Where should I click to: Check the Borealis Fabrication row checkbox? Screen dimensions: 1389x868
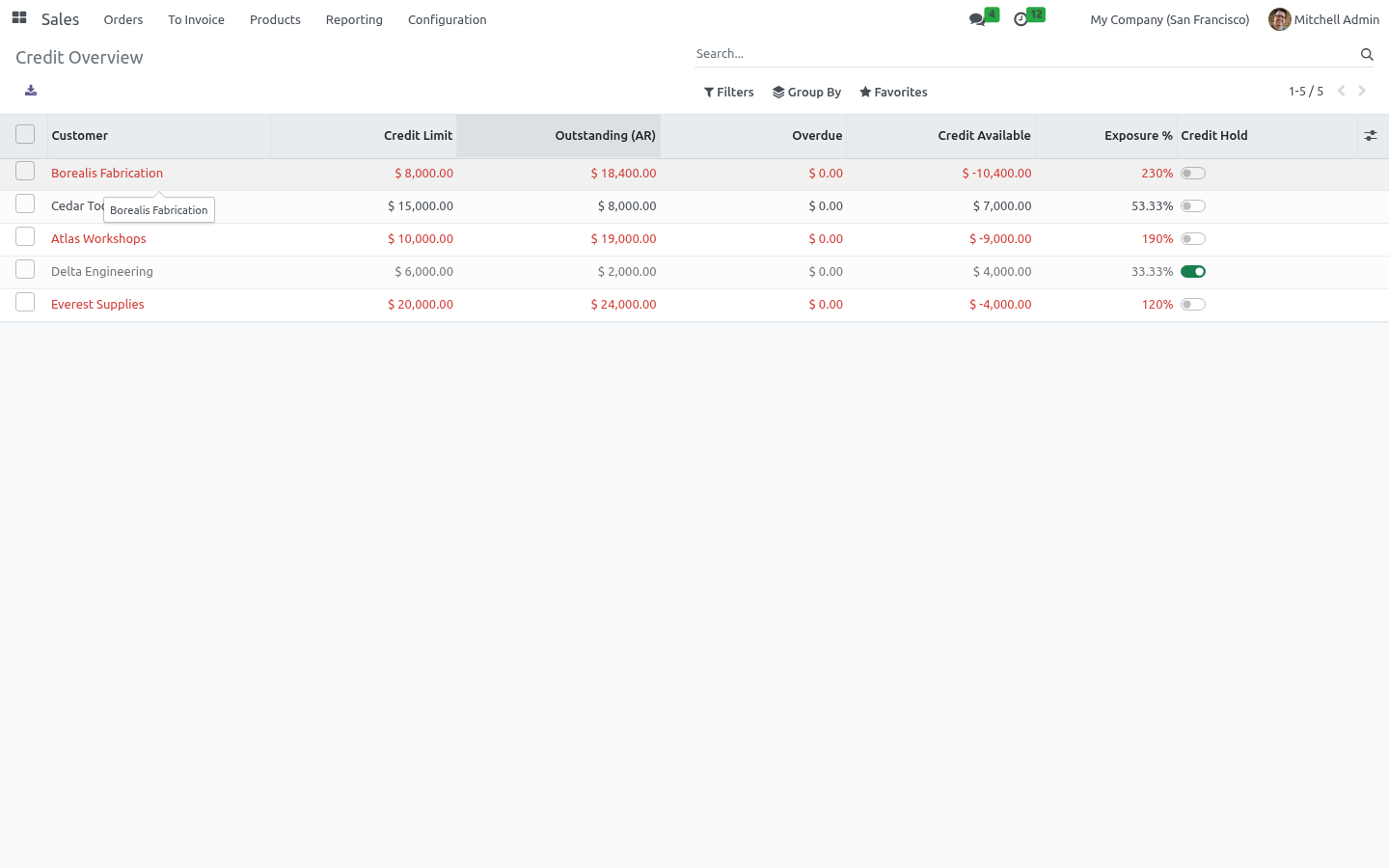point(25,172)
